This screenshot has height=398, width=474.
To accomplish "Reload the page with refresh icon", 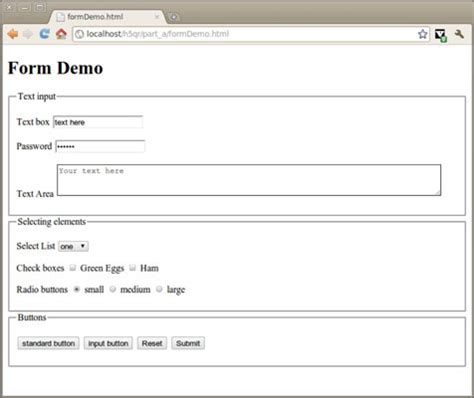I will pos(44,34).
